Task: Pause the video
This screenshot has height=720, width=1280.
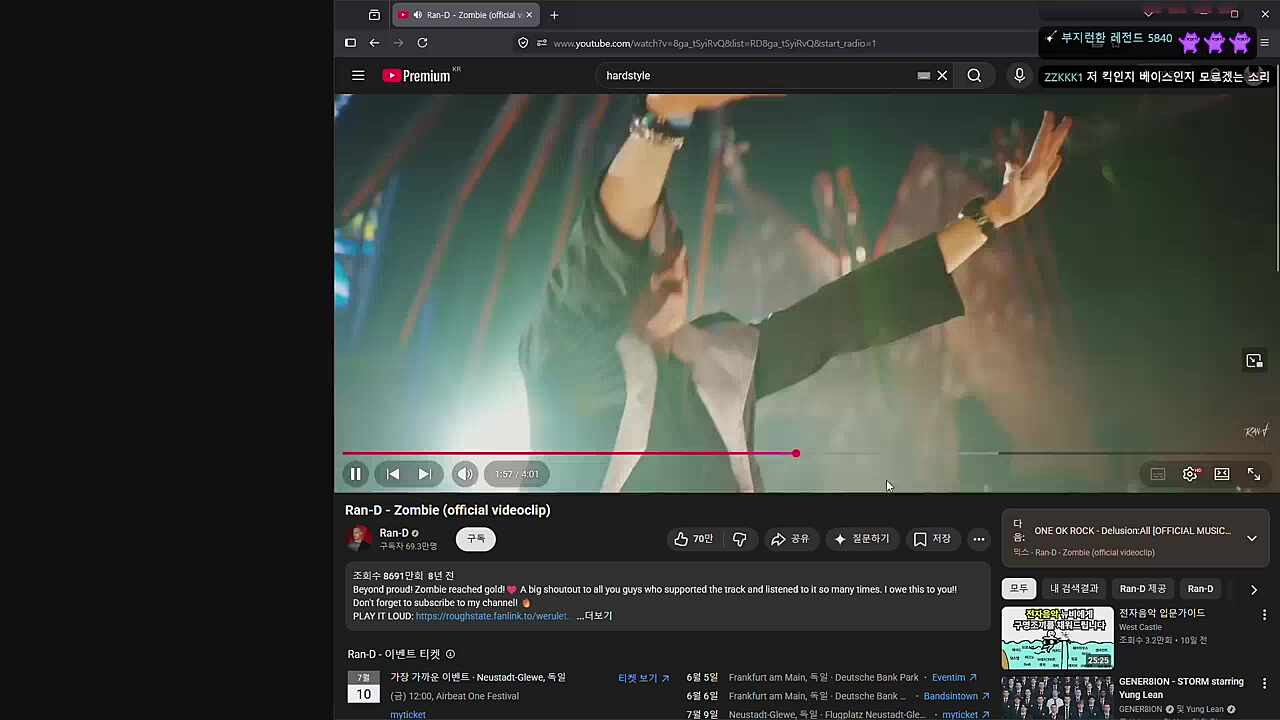Action: 355,474
